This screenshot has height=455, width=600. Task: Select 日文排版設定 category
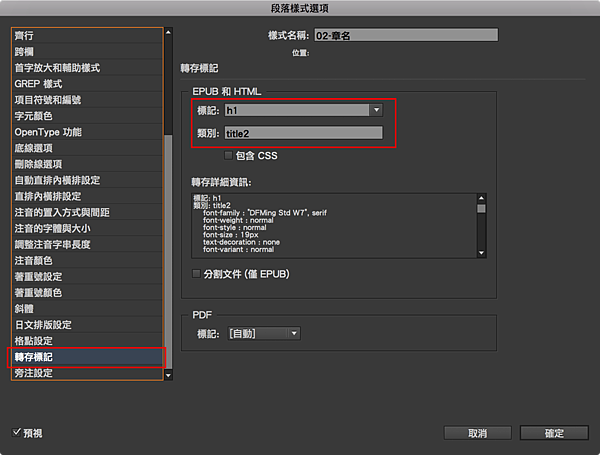click(x=87, y=325)
